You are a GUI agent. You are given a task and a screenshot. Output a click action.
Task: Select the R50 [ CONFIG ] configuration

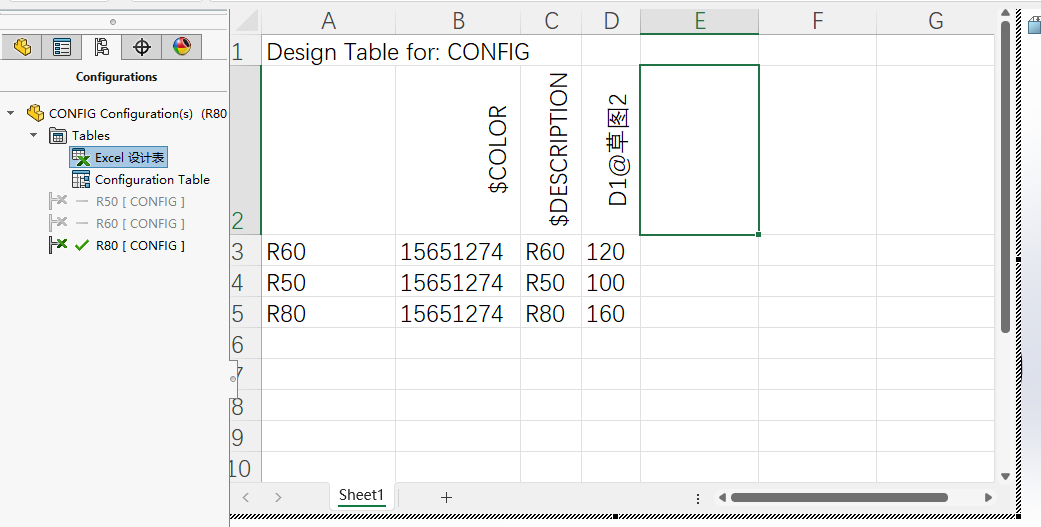point(140,201)
